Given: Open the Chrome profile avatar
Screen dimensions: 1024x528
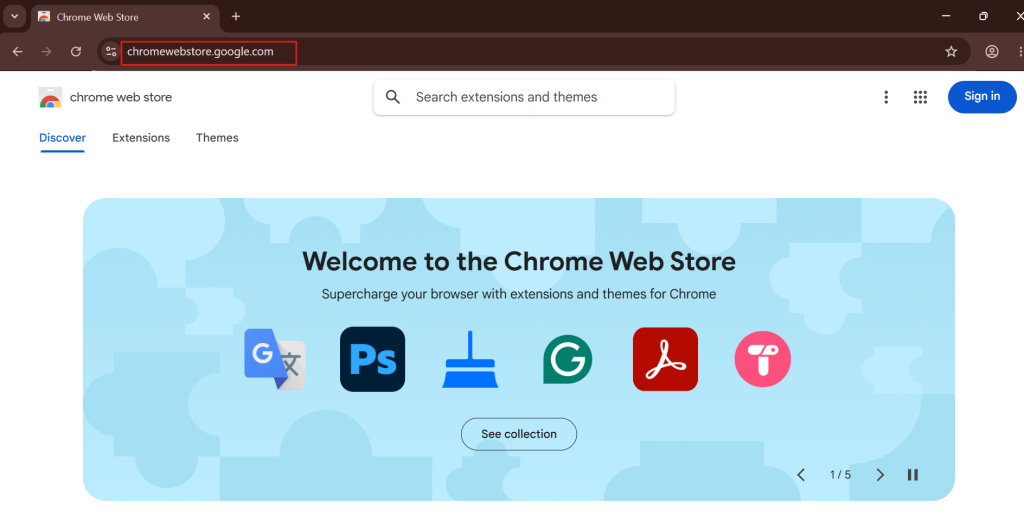Looking at the screenshot, I should (x=992, y=52).
